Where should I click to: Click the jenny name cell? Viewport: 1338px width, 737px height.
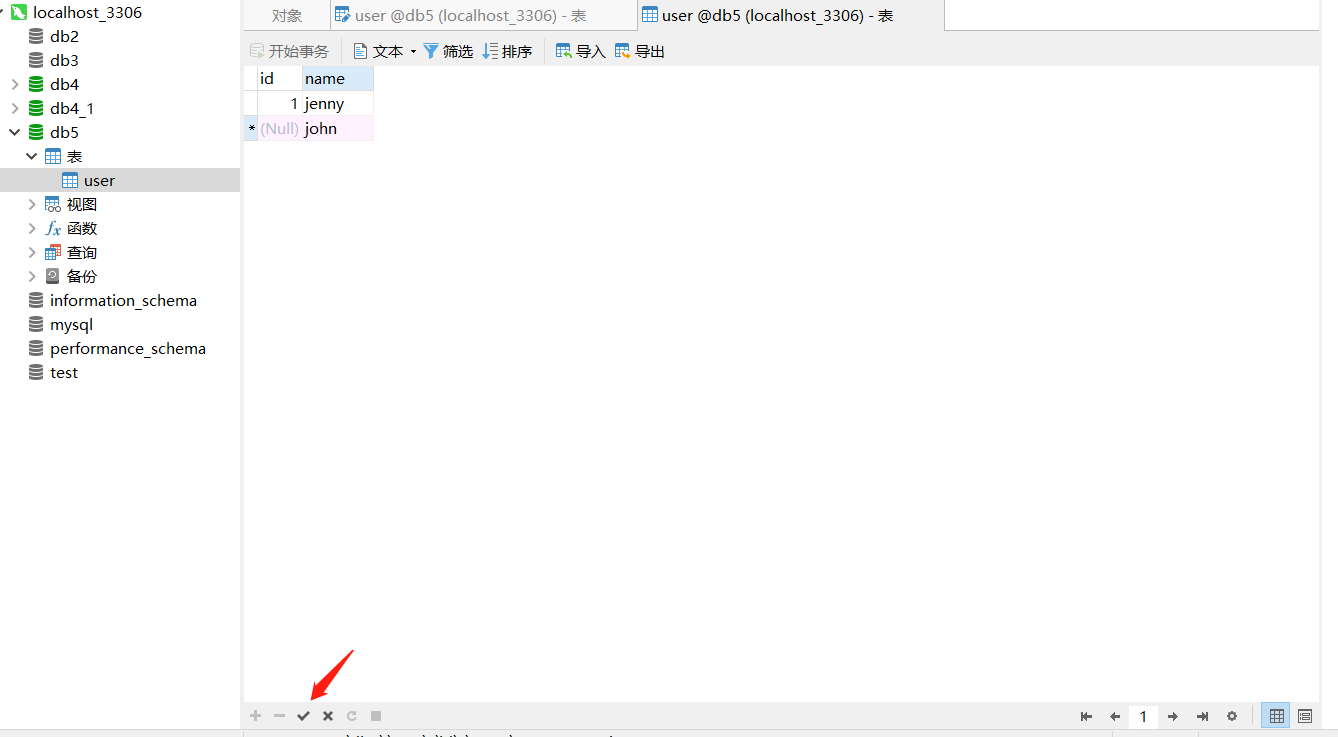[338, 104]
